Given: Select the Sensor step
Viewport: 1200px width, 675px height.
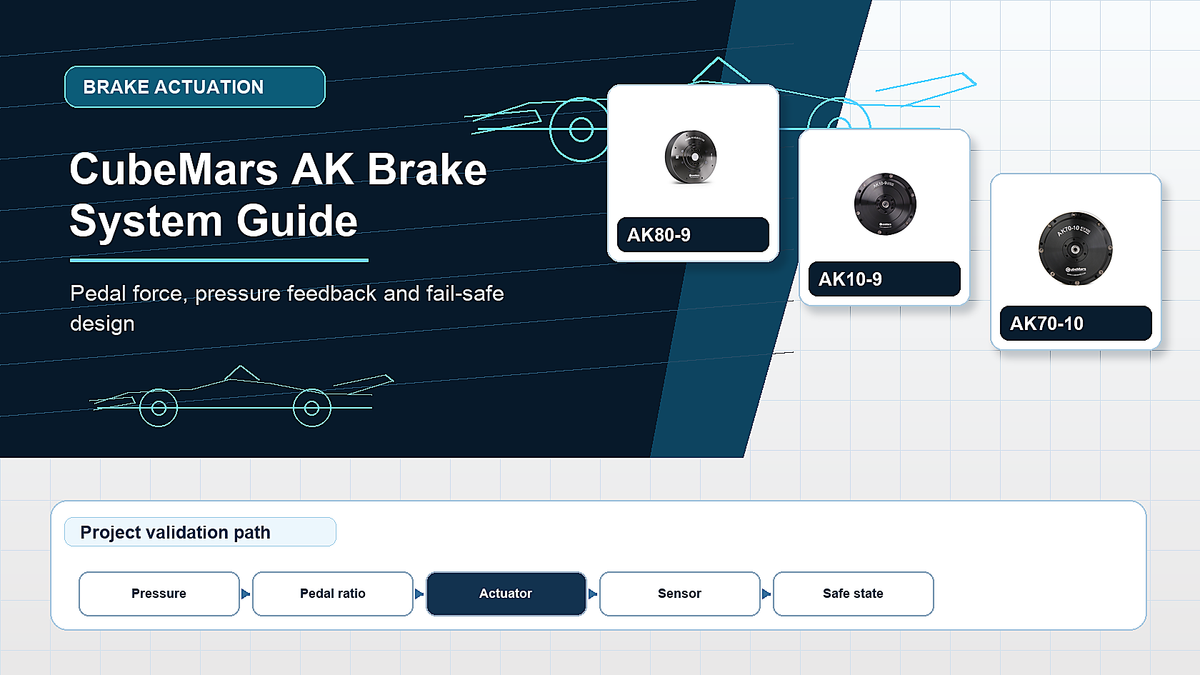Looking at the screenshot, I should tap(680, 593).
